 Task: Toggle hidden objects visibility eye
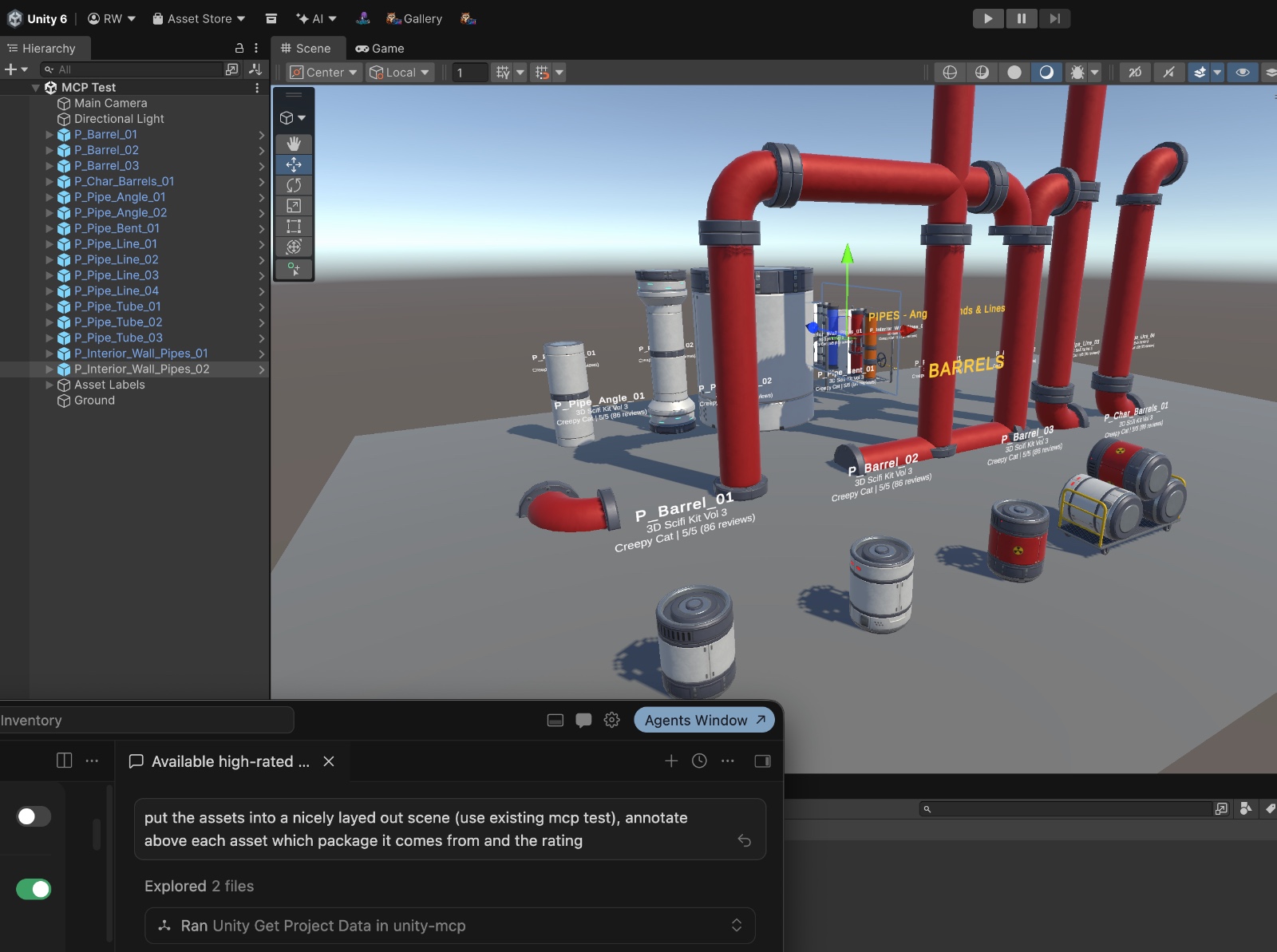[1243, 73]
